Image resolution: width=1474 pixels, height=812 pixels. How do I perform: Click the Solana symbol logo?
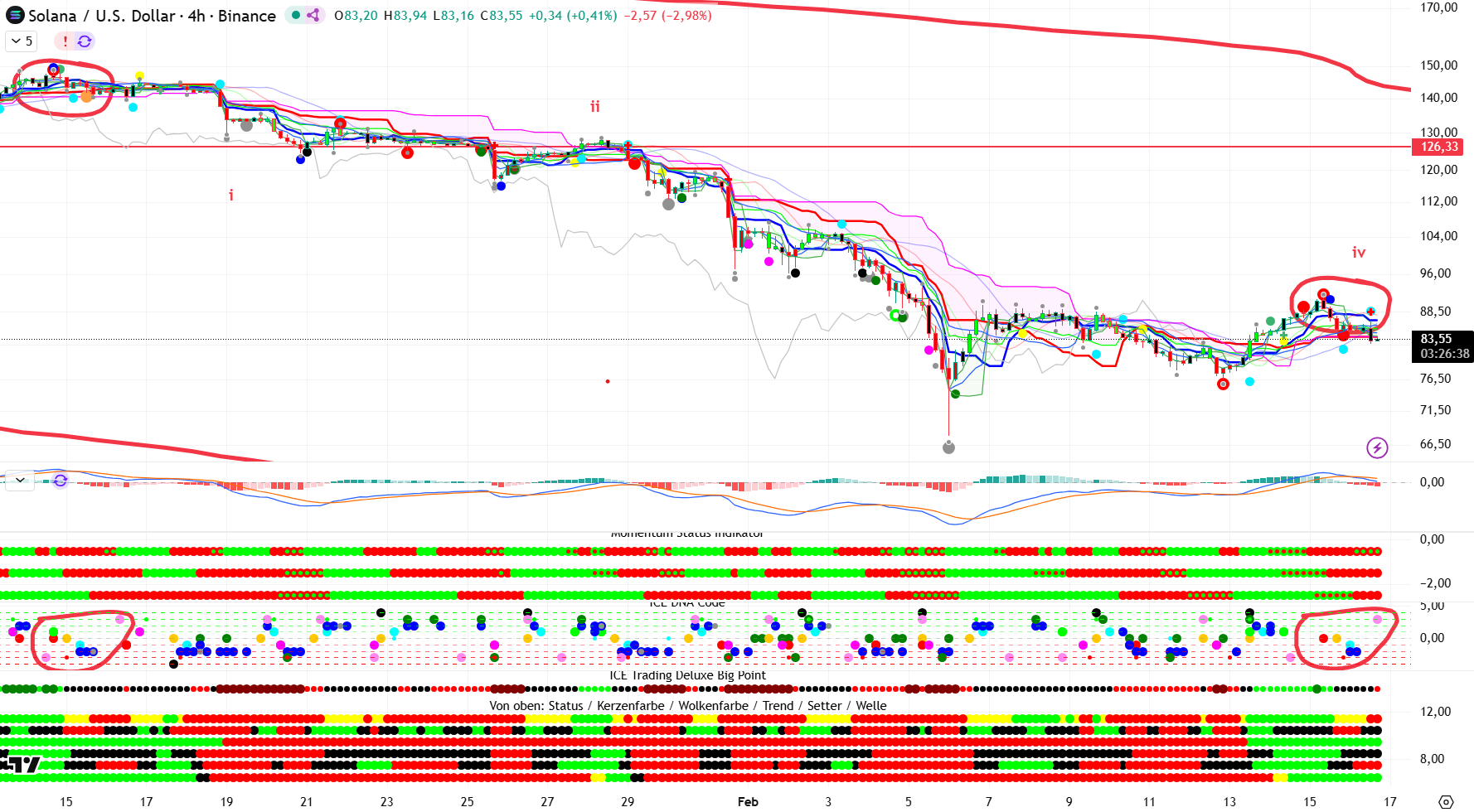tap(15, 16)
